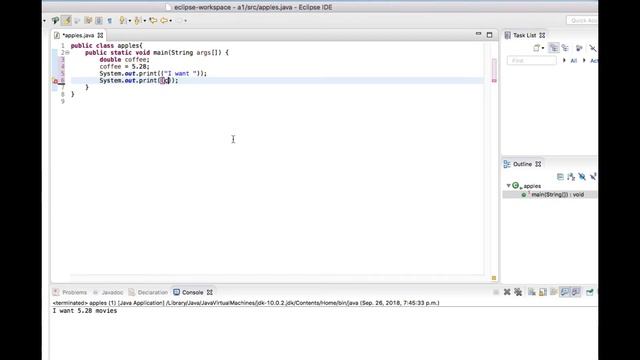The height and width of the screenshot is (360, 640).
Task: Toggle alphabetical Sort in Outline
Action: coord(571,177)
